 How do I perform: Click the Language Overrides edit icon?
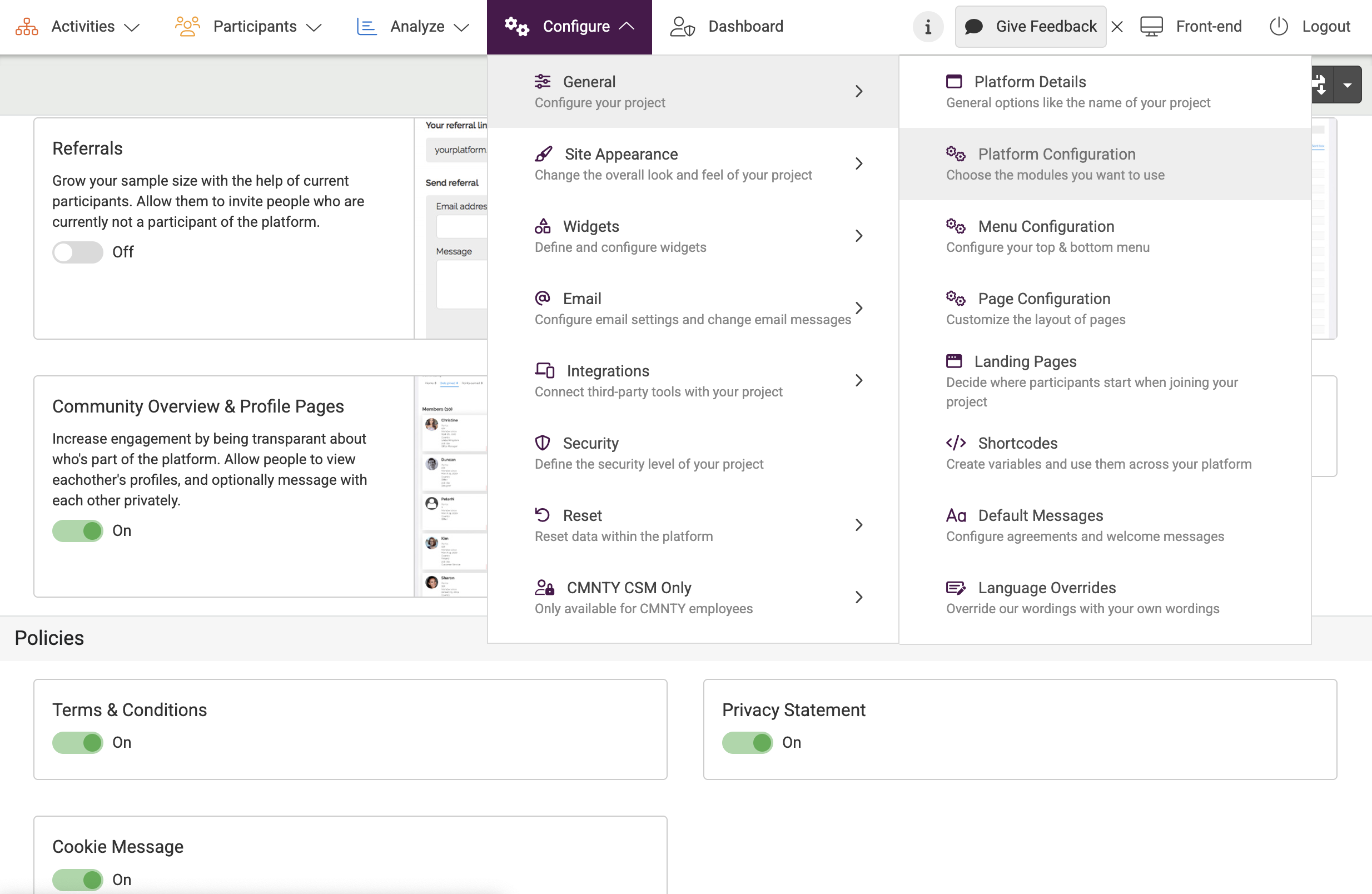(x=955, y=587)
